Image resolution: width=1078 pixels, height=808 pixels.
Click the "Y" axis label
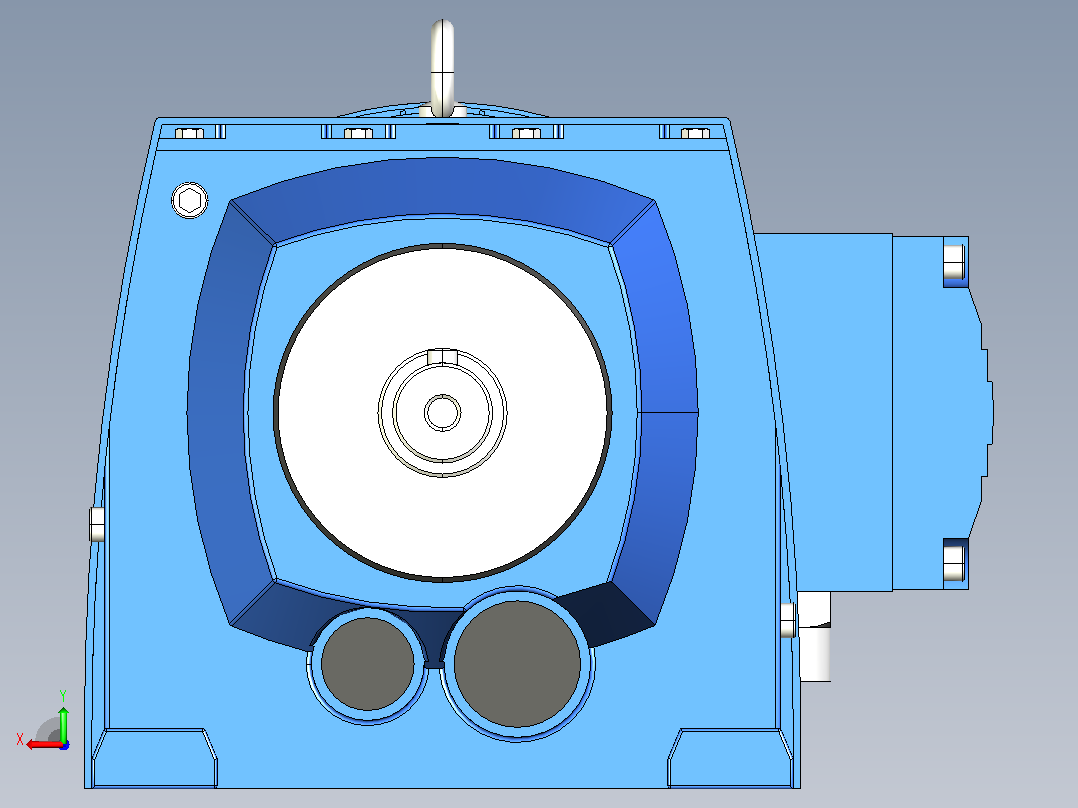click(x=63, y=696)
